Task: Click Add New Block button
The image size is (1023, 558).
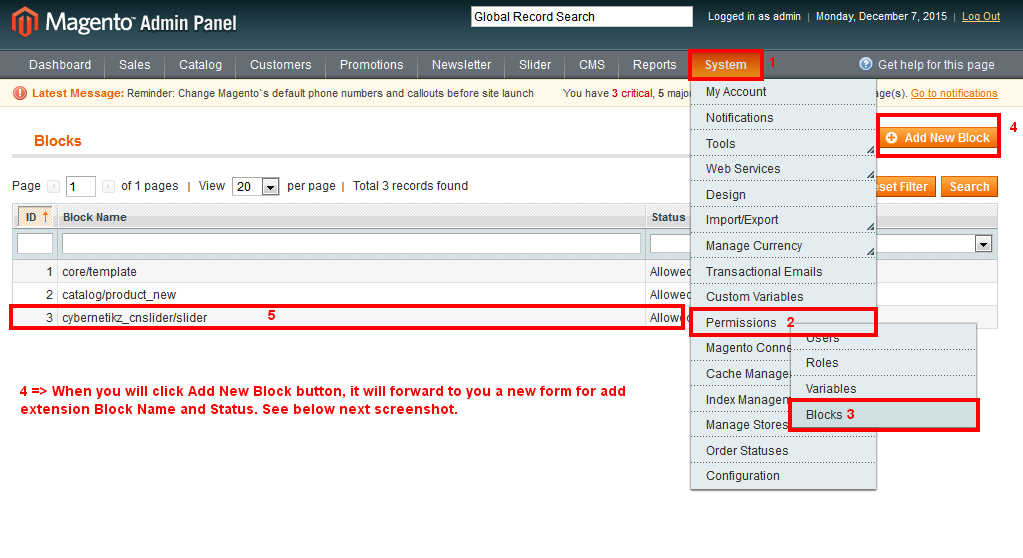Action: coord(938,138)
